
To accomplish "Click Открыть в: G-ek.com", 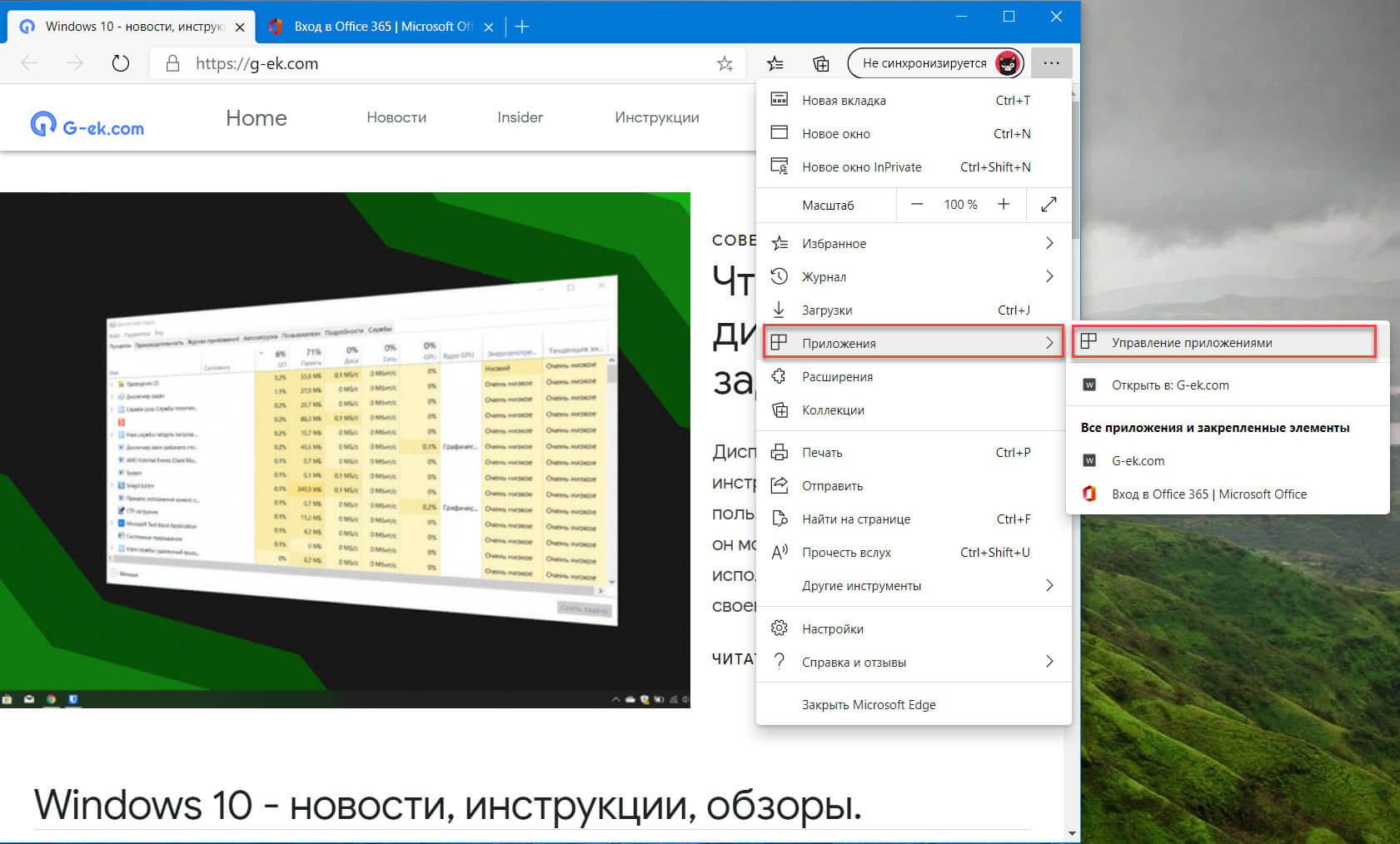I will click(x=1228, y=385).
